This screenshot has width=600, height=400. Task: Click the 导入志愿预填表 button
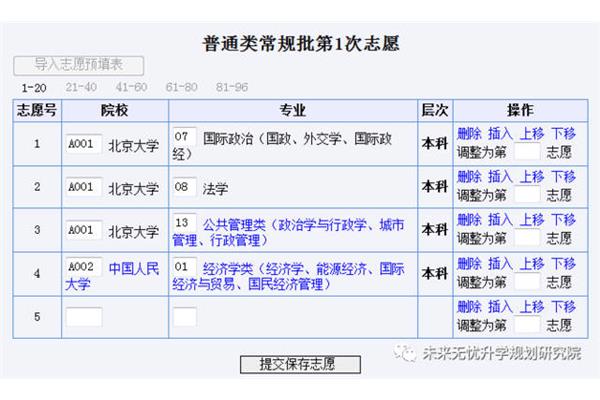coord(78,65)
